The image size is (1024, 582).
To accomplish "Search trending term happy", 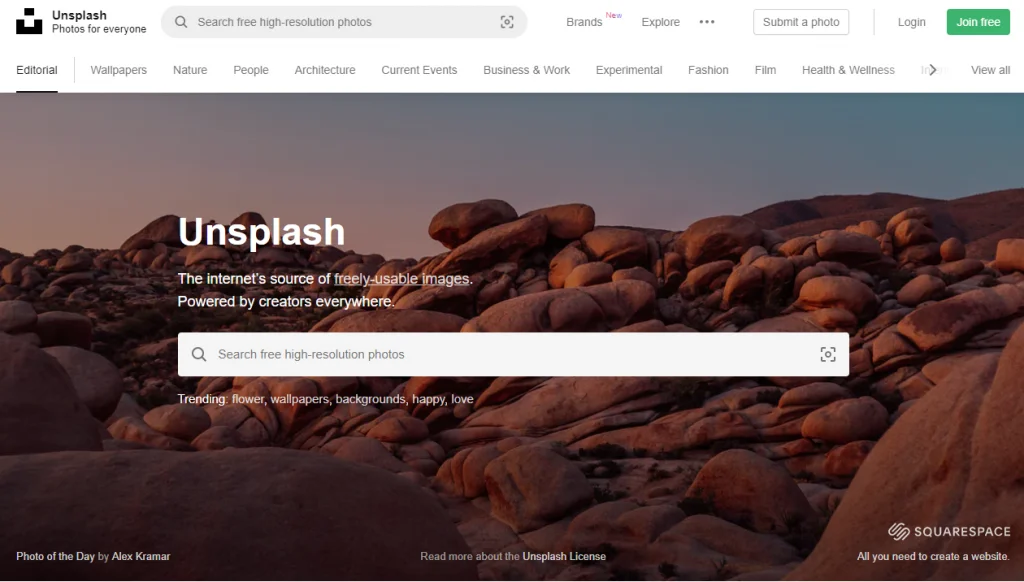I will click(428, 399).
